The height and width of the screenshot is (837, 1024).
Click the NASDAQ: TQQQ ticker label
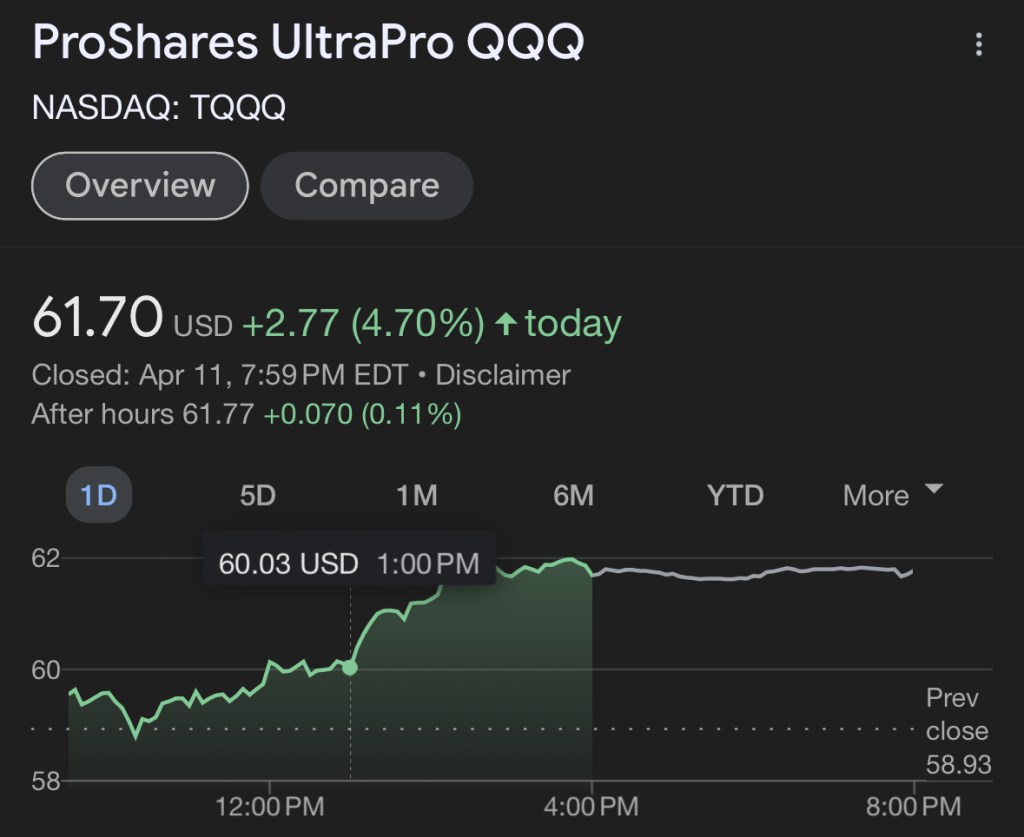point(159,108)
